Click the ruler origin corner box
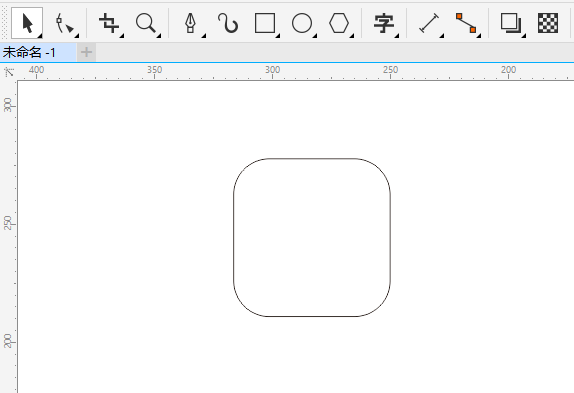Image resolution: width=574 pixels, height=393 pixels. 9,72
